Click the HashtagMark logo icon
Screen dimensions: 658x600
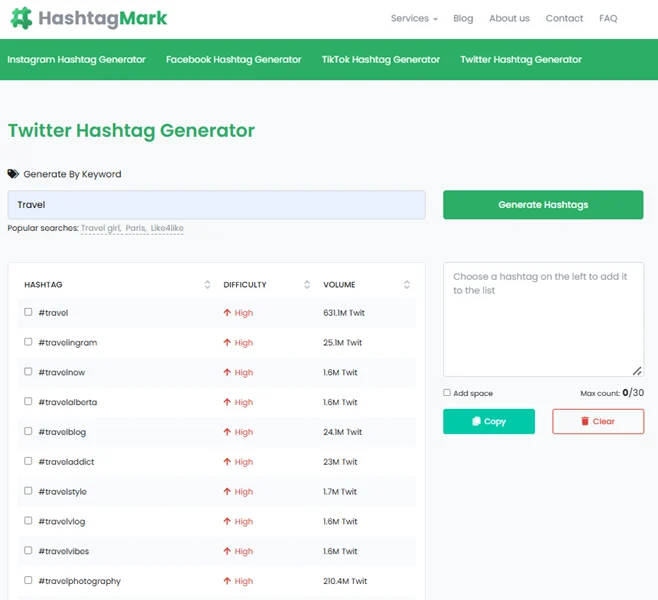(21, 18)
